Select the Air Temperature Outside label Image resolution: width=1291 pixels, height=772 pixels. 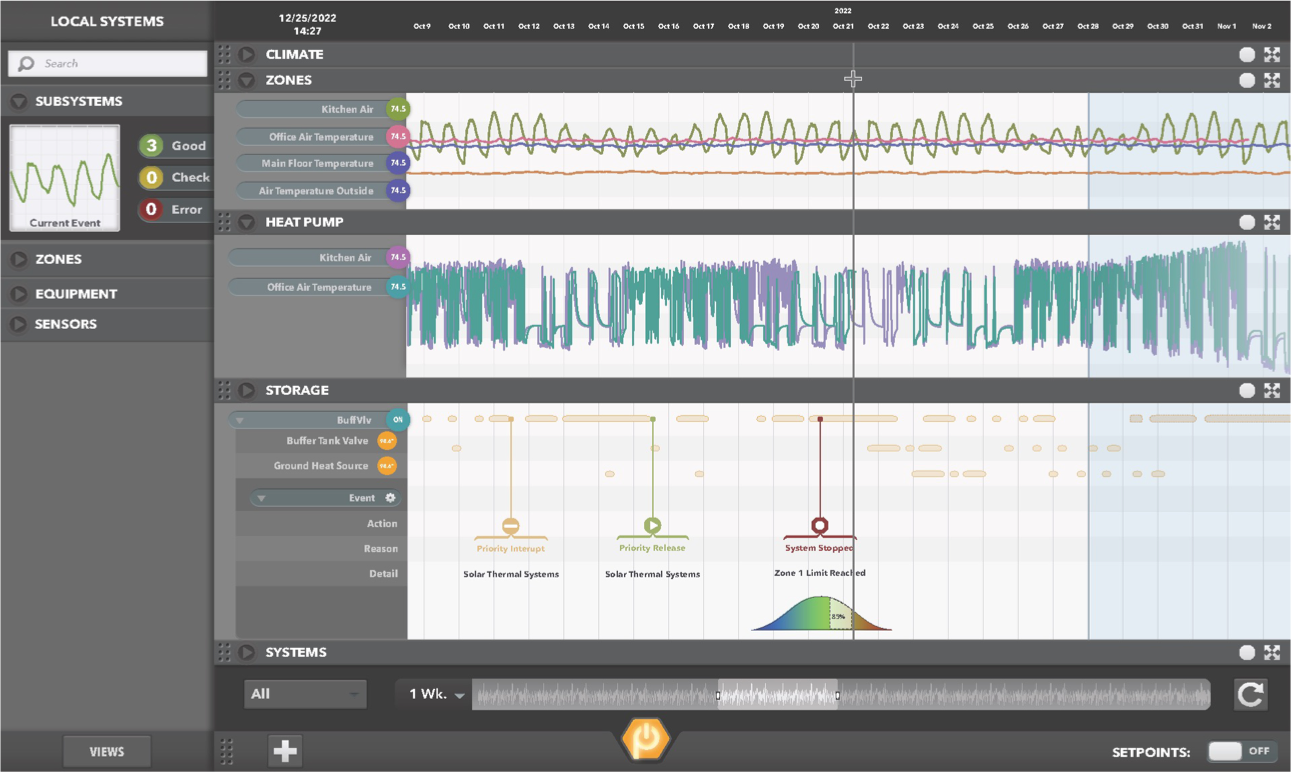316,190
